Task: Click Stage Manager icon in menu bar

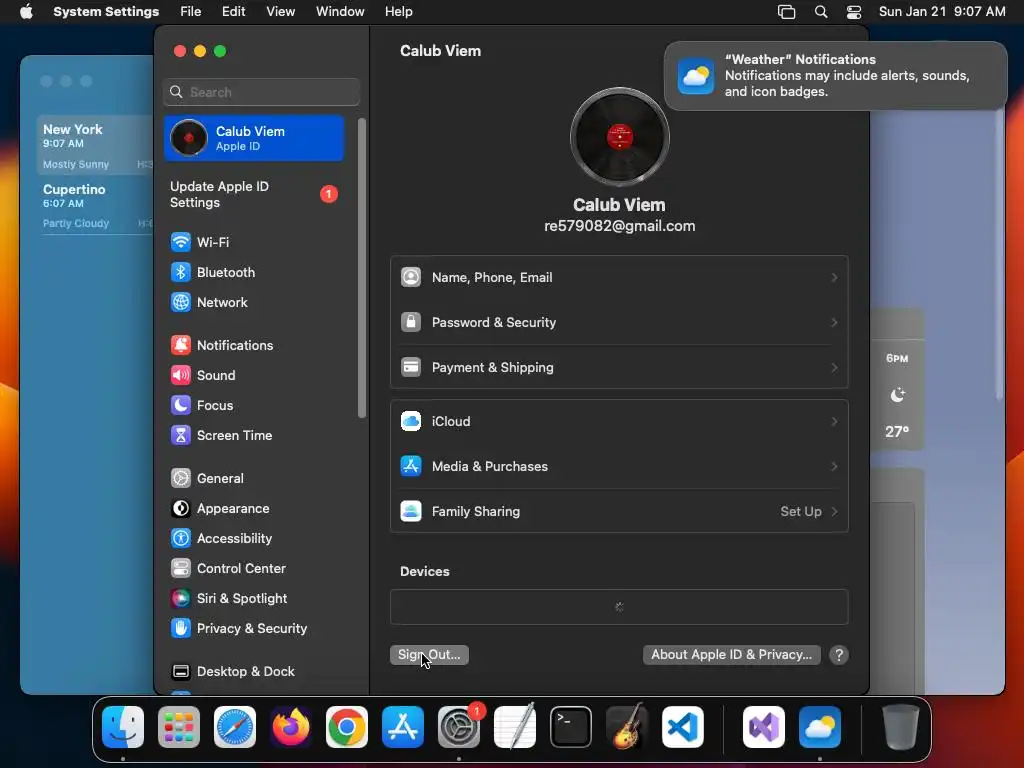Action: [786, 12]
